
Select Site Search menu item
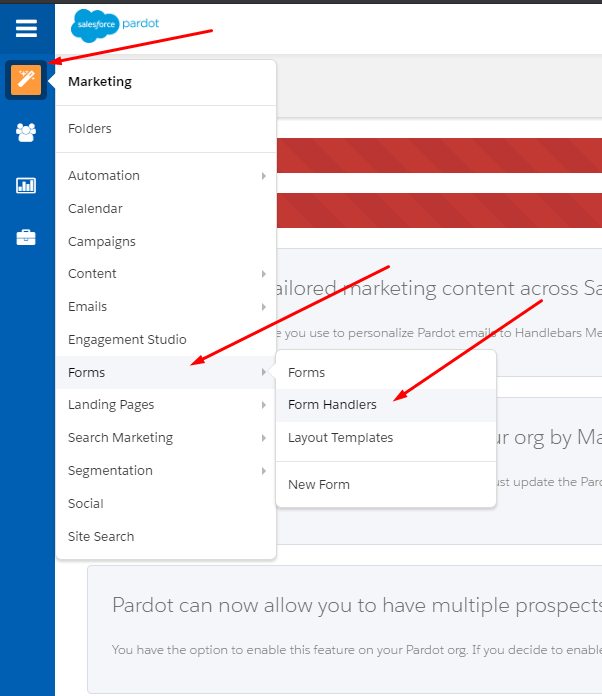click(x=166, y=536)
